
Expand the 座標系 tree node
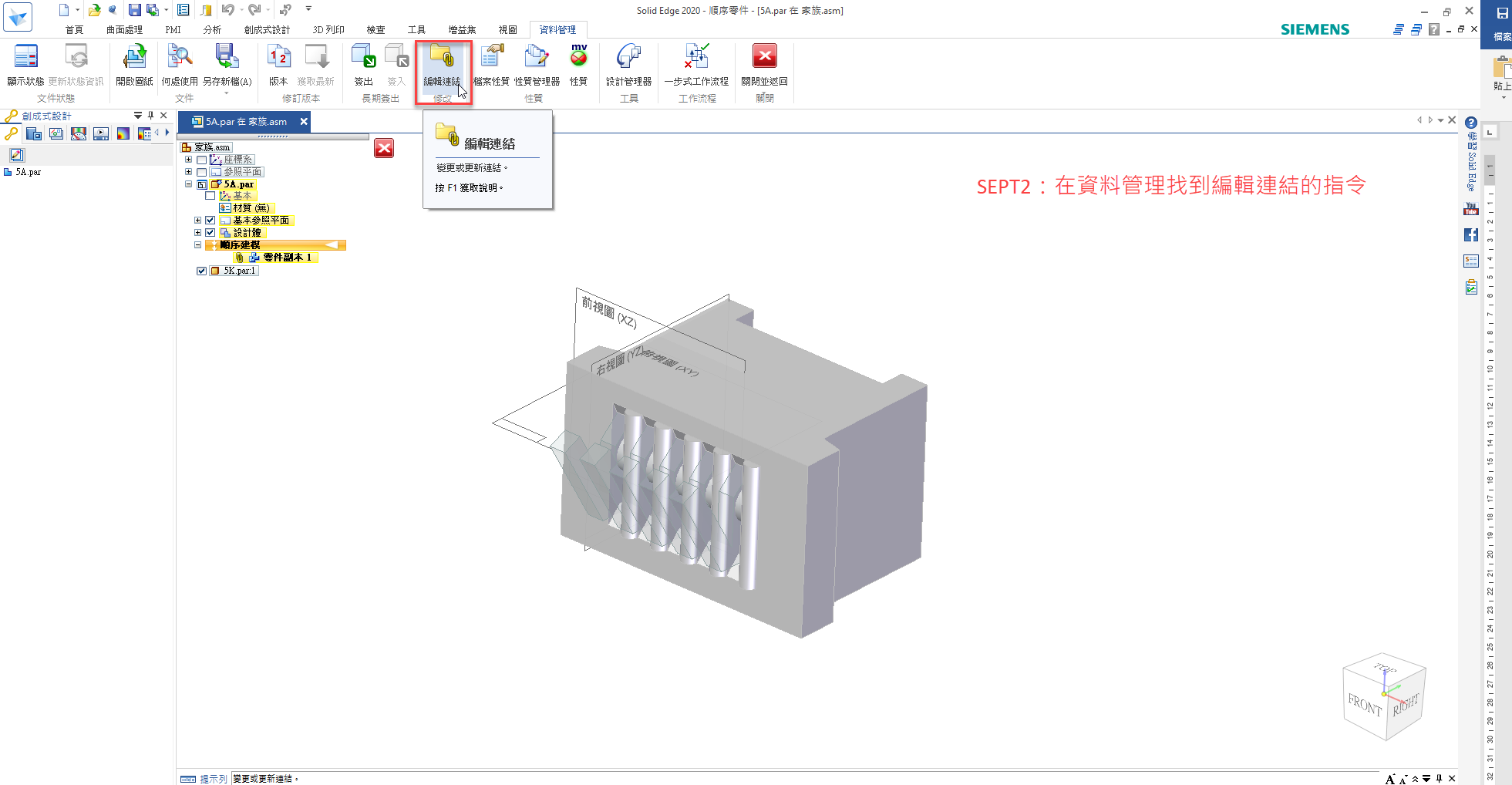188,160
